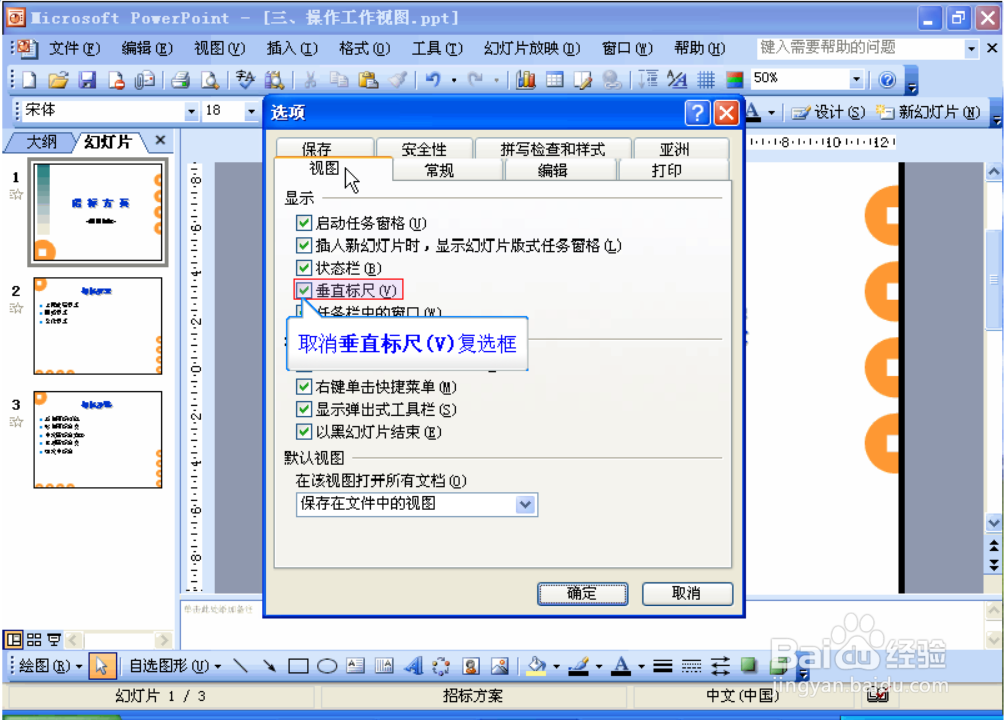Switch to the 拼写检查和样式 tab
The image size is (1004, 720).
pyautogui.click(x=553, y=149)
